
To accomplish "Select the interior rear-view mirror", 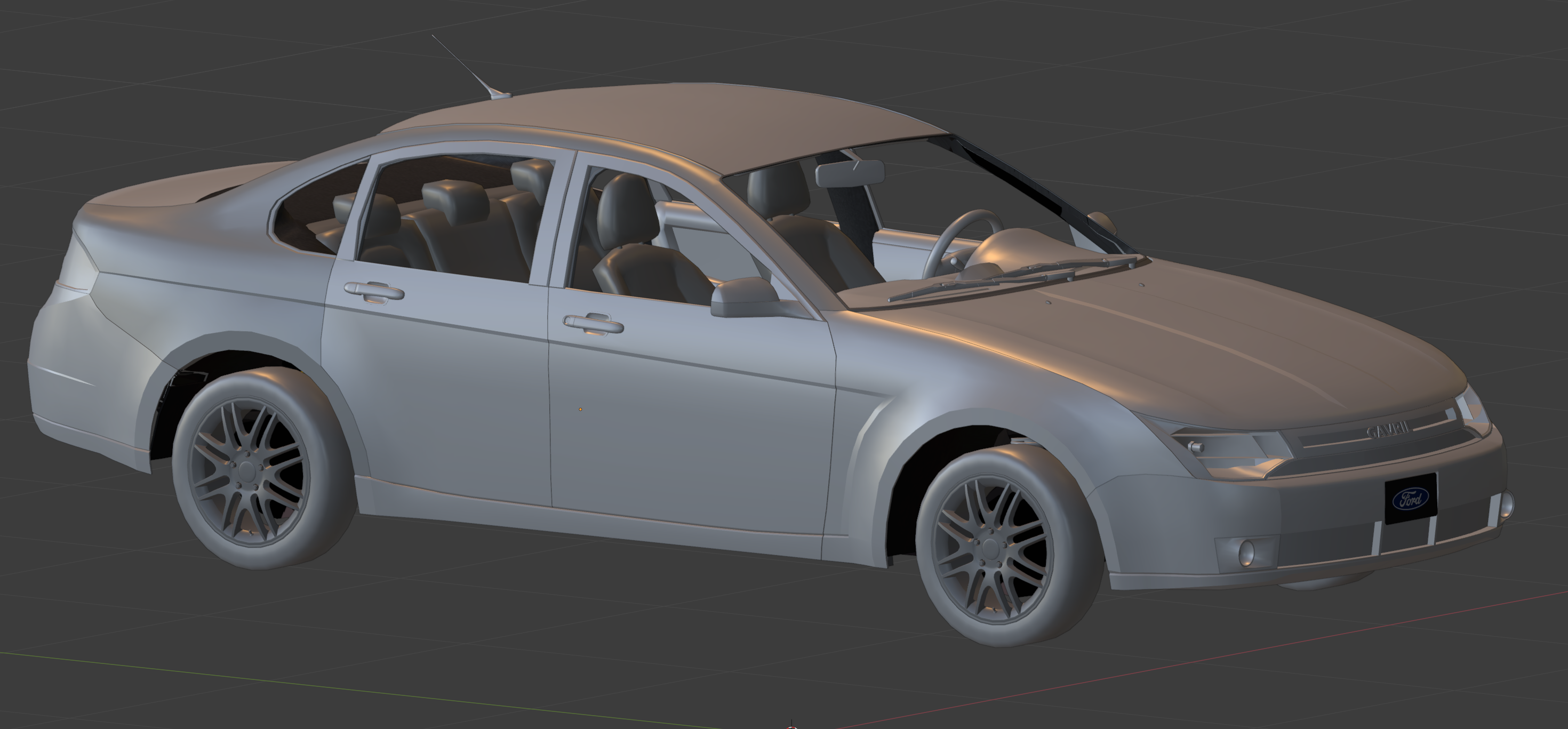I will 849,173.
